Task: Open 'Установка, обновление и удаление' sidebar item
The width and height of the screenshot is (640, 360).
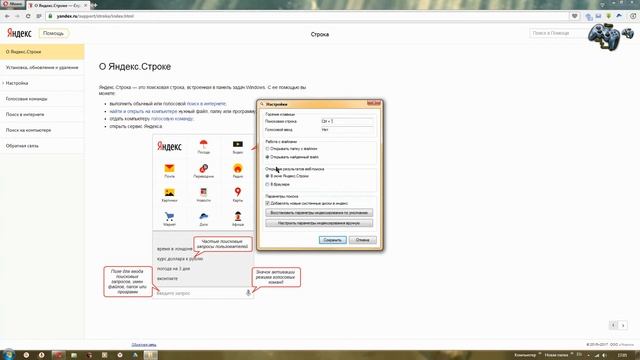Action: [42, 68]
